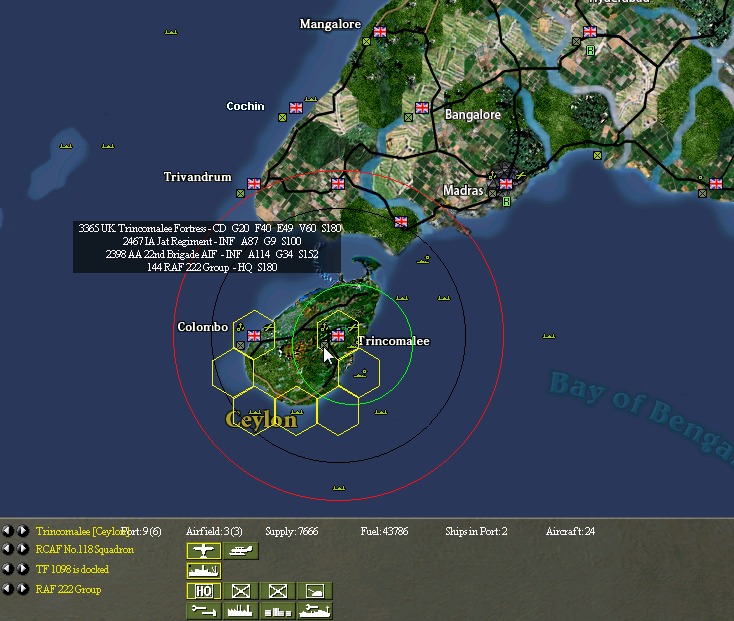
Task: Click the green R marker below Madras
Action: (x=506, y=202)
